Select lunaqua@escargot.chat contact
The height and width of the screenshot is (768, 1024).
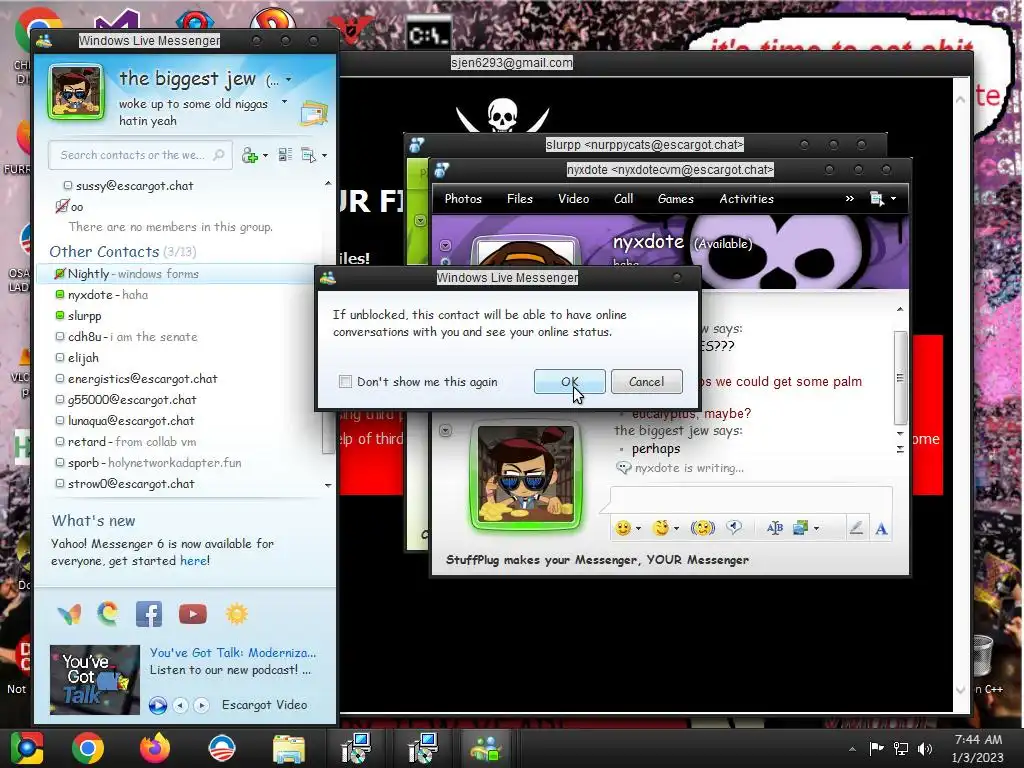click(x=176, y=421)
